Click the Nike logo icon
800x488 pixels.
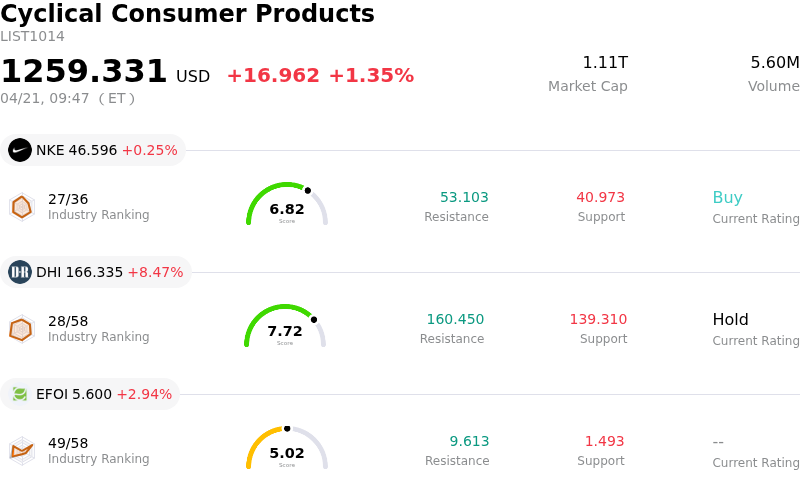[x=20, y=150]
